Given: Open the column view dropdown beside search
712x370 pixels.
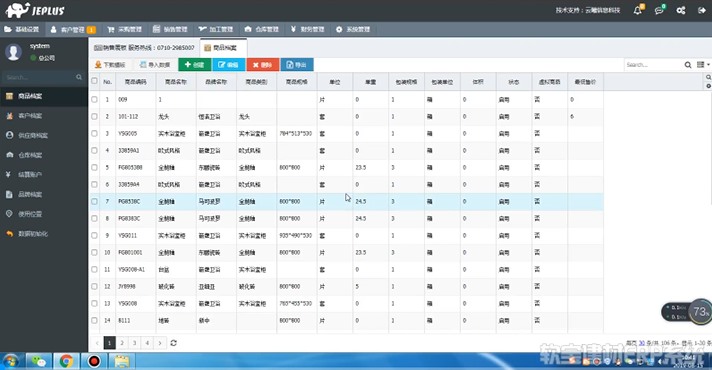Looking at the screenshot, I should [703, 65].
